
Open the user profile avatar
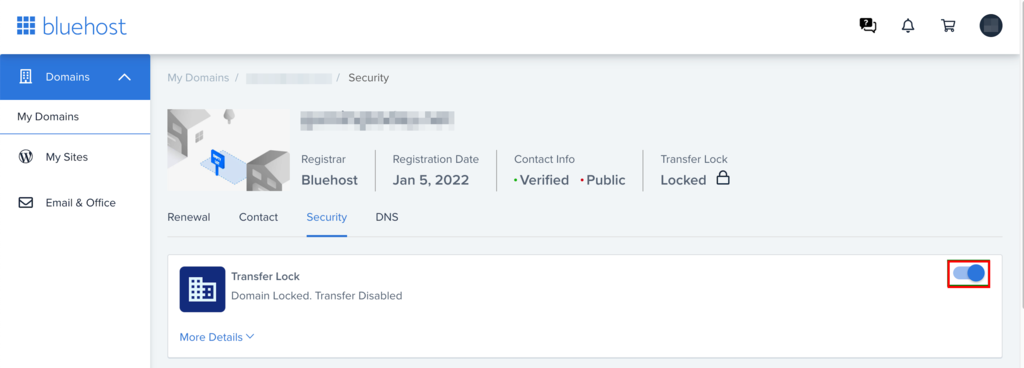991,25
